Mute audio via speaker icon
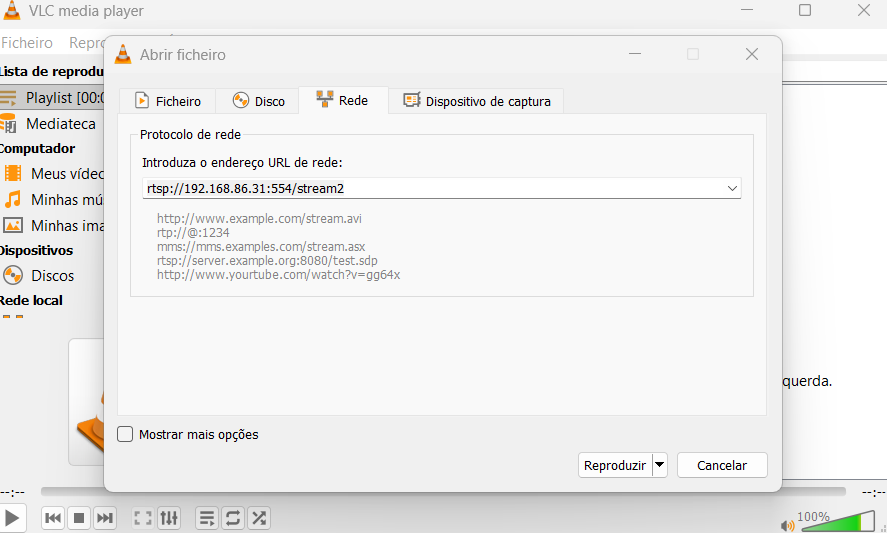This screenshot has height=533, width=887. pos(788,525)
